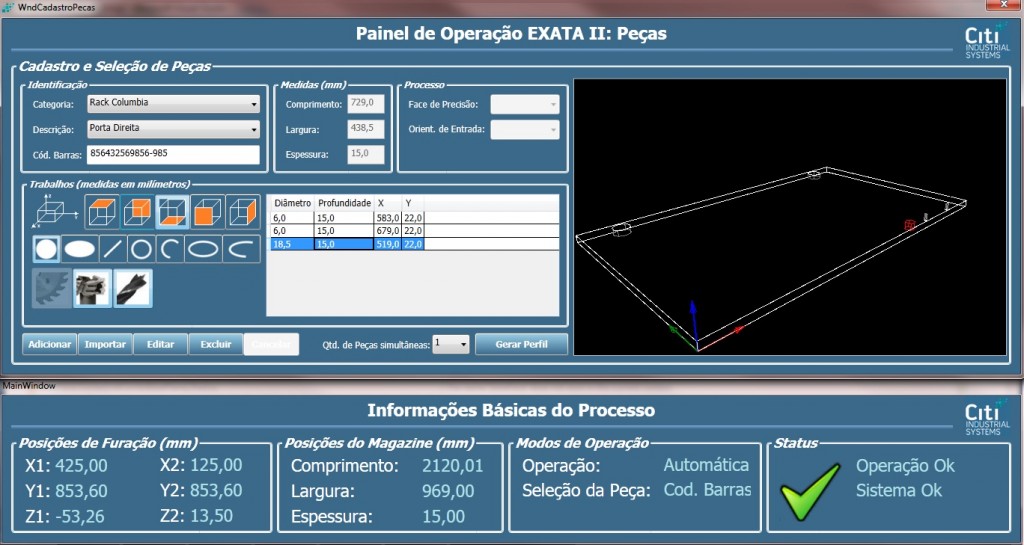Select the twist drill bit tool
Image resolution: width=1024 pixels, height=545 pixels.
click(133, 288)
